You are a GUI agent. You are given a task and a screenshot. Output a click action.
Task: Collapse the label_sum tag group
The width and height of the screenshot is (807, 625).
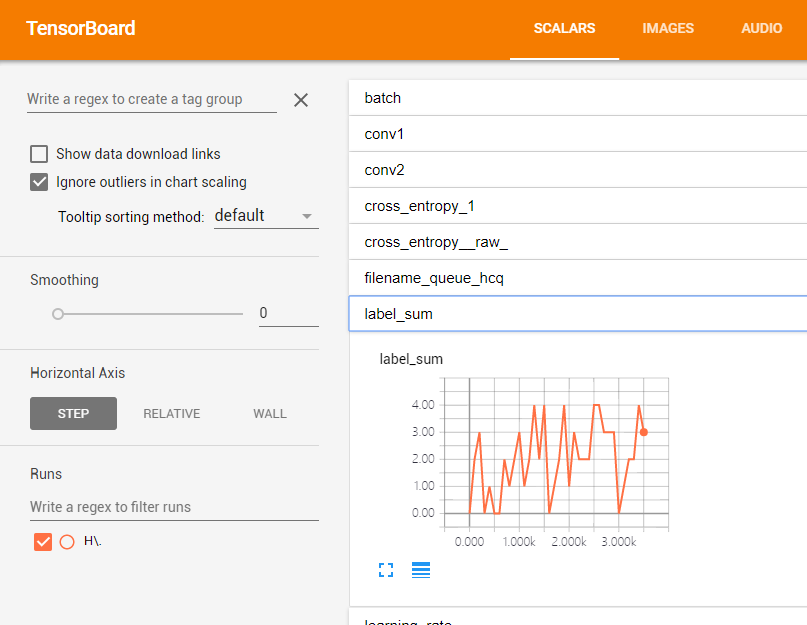tap(577, 314)
